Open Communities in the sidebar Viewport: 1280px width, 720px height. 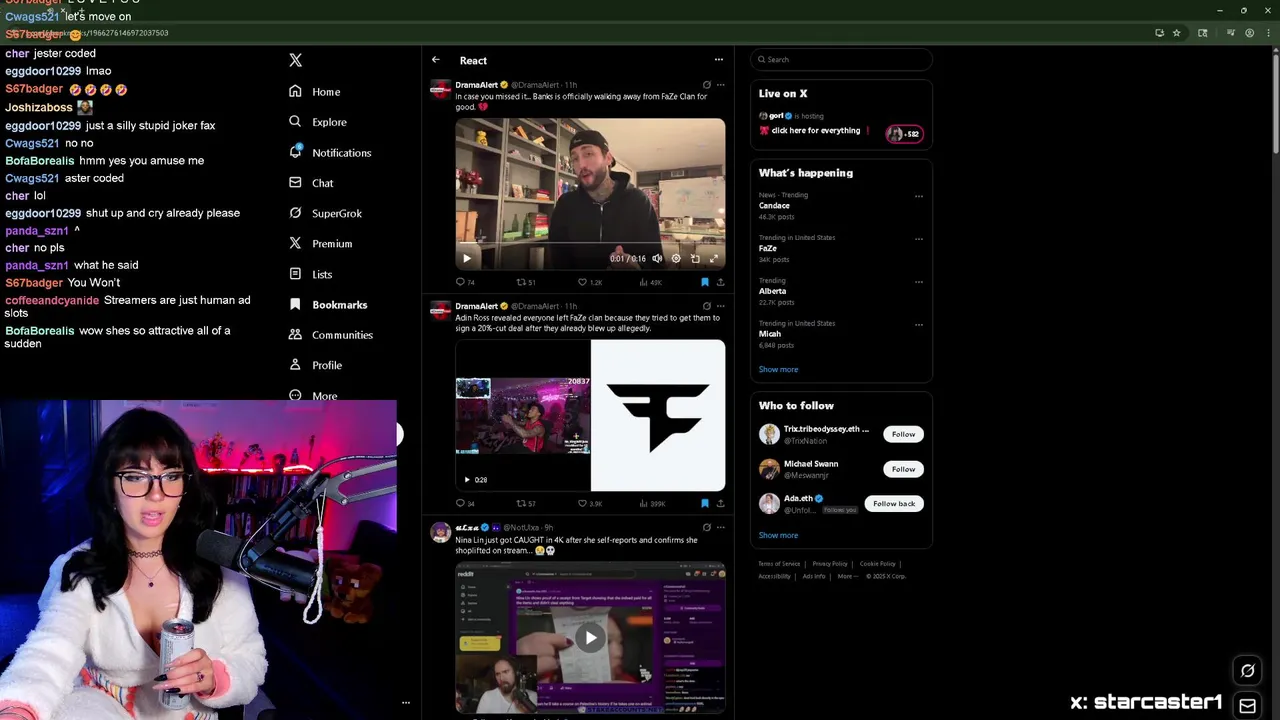coord(331,335)
